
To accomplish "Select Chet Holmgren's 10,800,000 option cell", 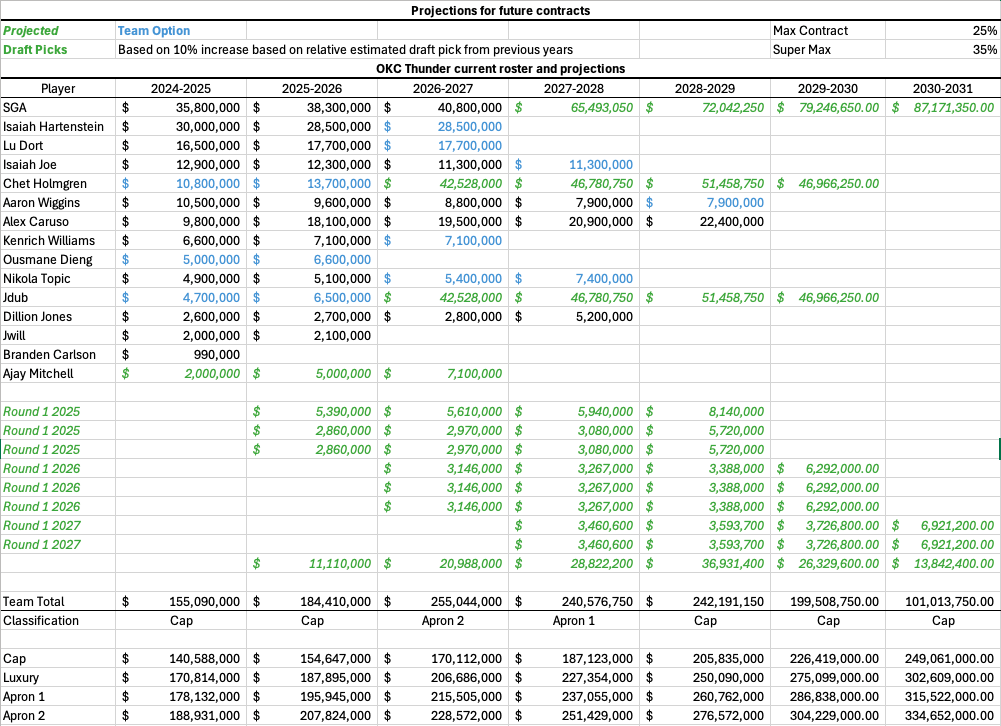I will 181,184.
